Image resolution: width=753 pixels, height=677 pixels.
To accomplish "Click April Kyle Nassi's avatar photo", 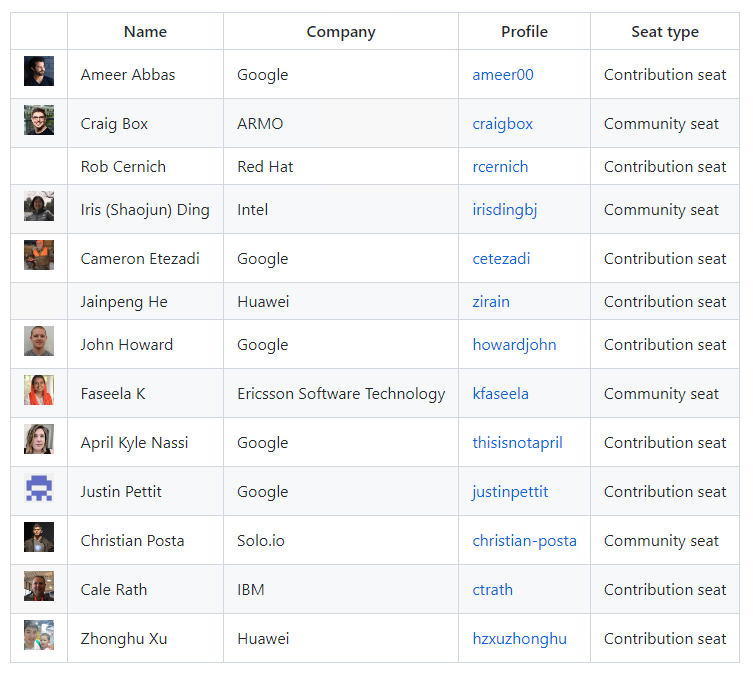I will (x=39, y=439).
